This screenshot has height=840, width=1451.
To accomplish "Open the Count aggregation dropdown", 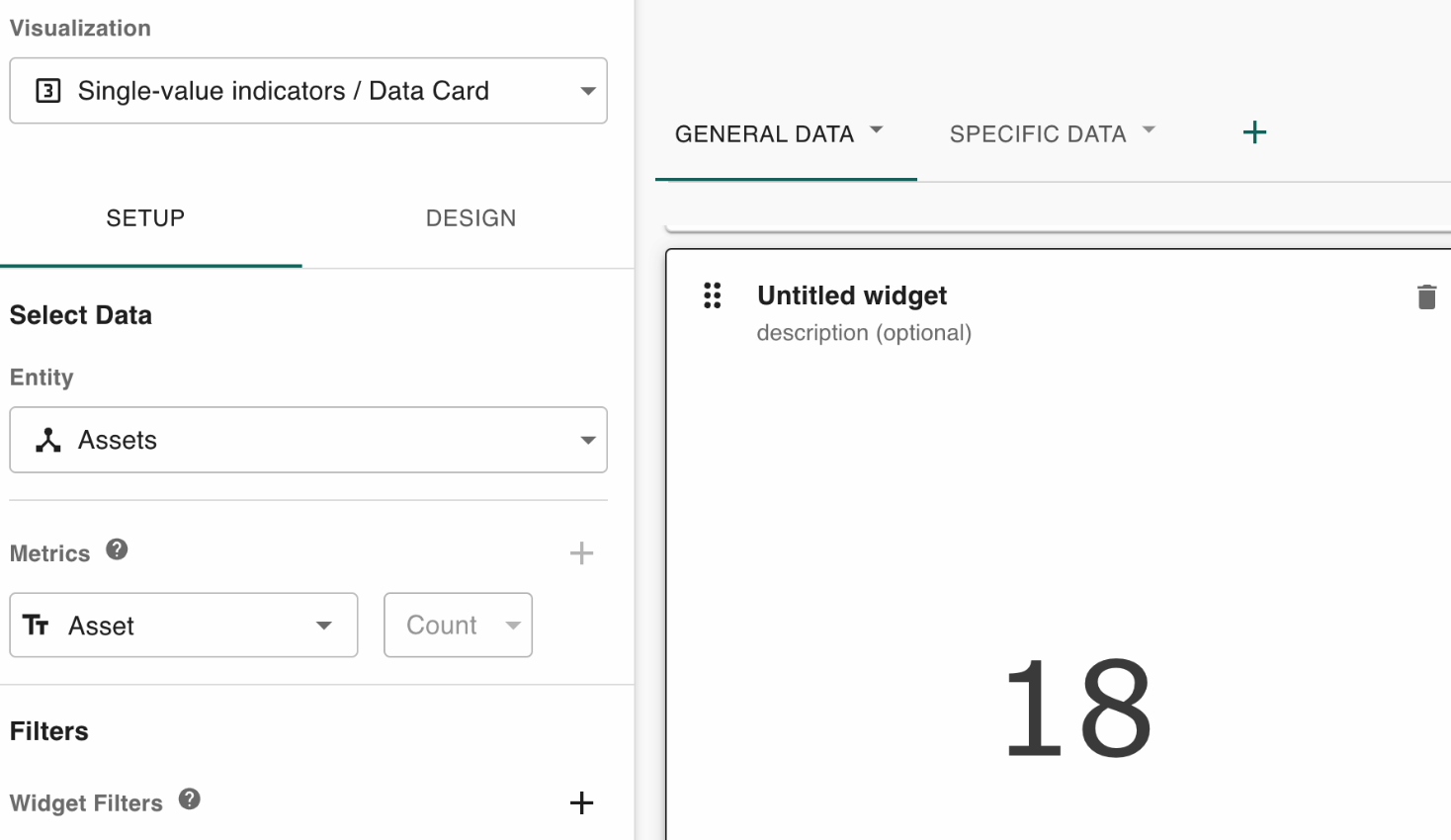I will [512, 626].
